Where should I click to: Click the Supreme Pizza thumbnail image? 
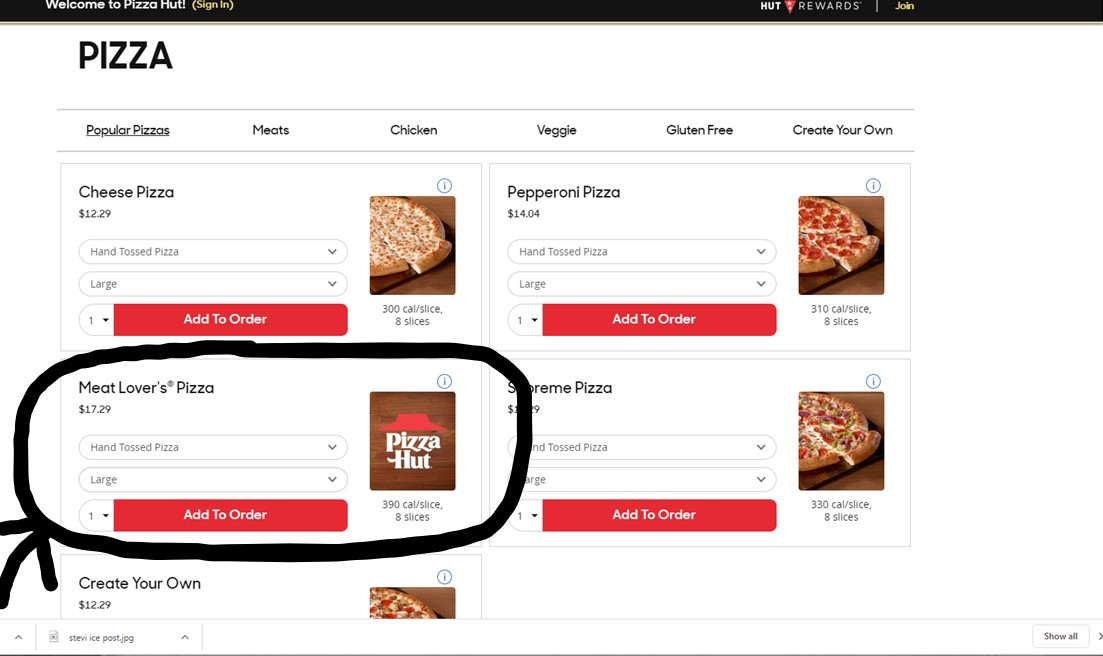[841, 441]
